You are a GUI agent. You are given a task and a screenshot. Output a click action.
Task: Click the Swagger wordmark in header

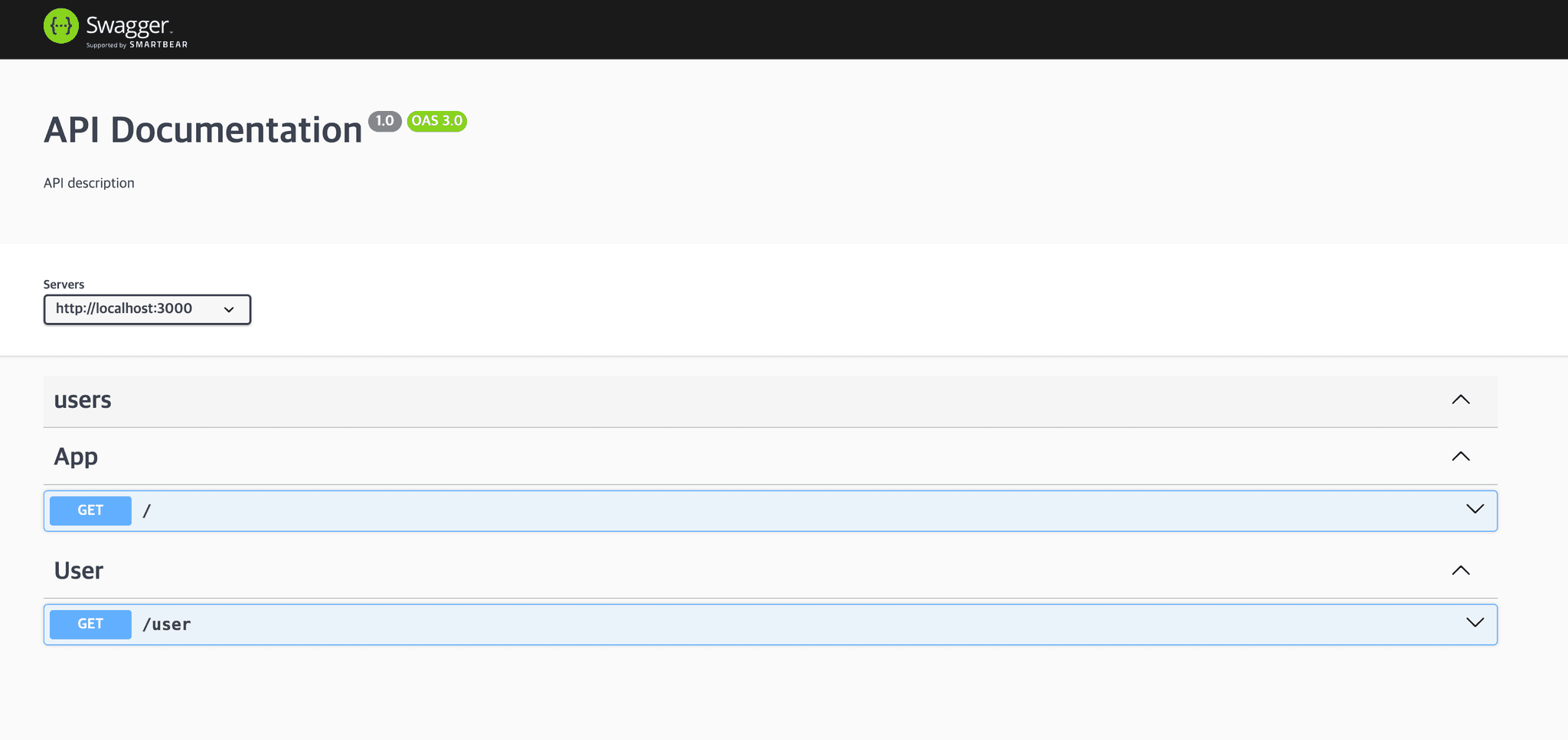click(127, 25)
